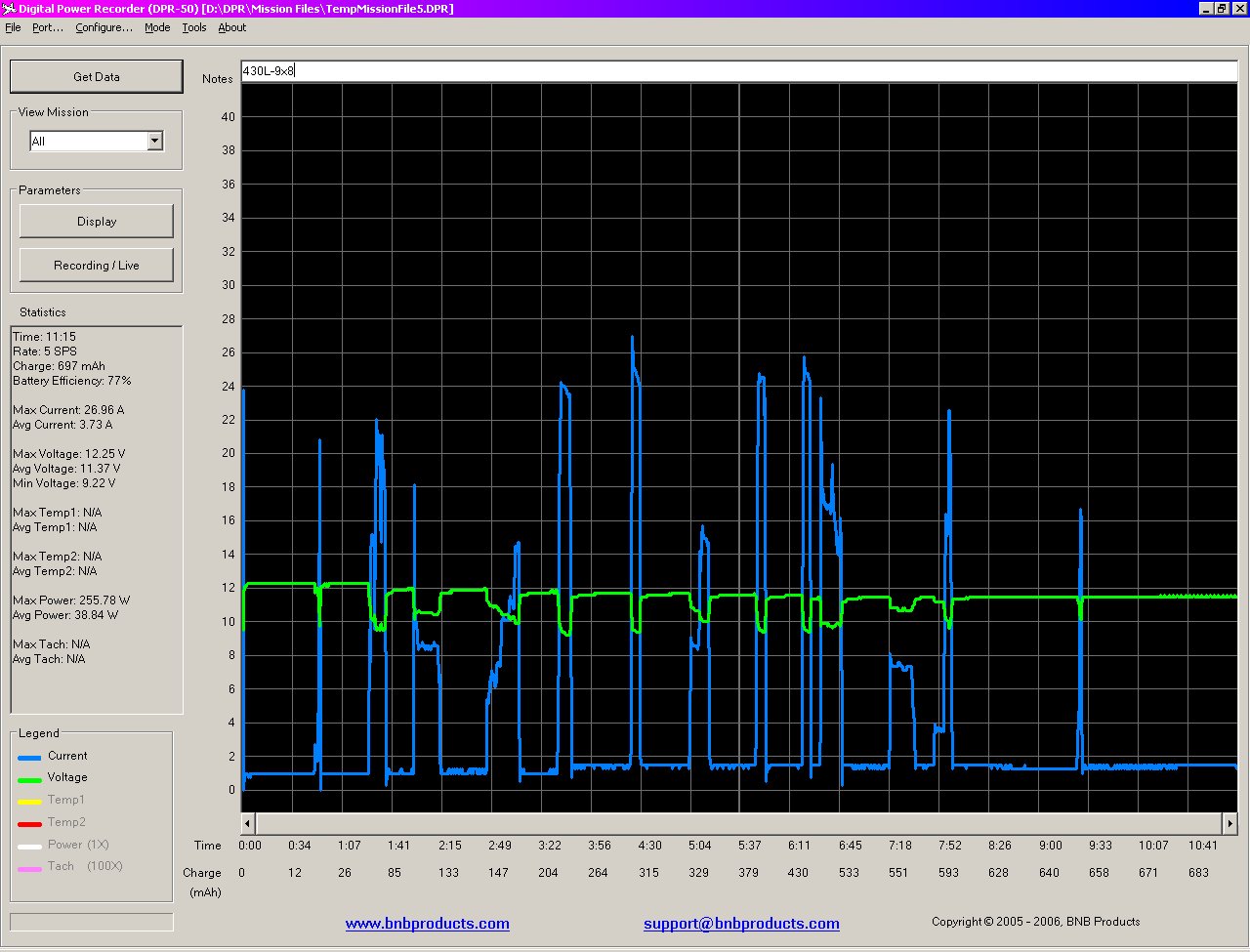Click the blue Current legend swatch
Viewport: 1250px width, 952px height.
(x=30, y=758)
